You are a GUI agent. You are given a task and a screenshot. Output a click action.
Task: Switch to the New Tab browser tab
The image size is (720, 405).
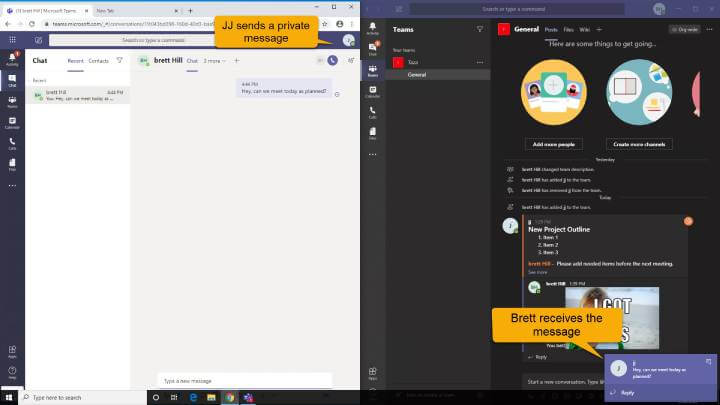137,10
